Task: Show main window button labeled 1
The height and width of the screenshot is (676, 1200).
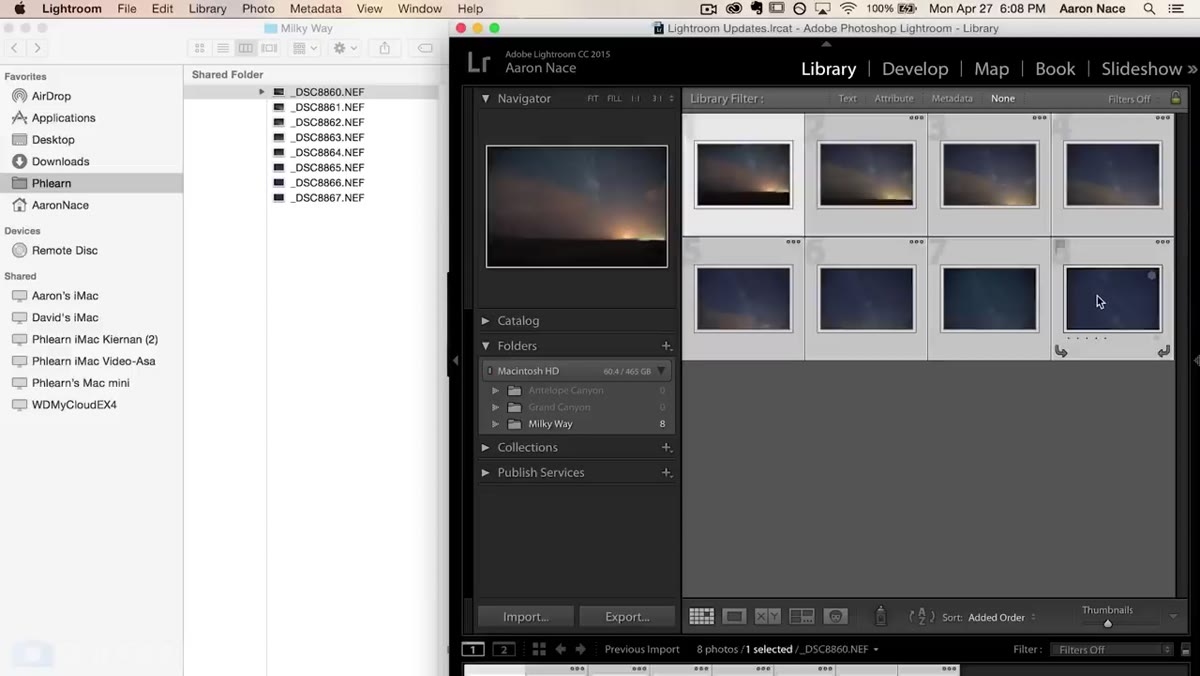Action: 472,649
